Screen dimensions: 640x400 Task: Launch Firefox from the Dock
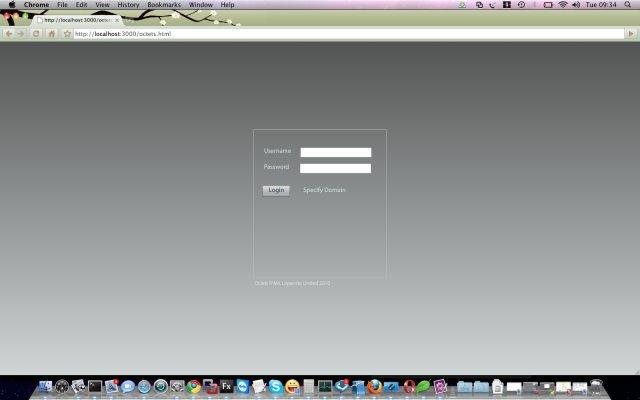point(374,386)
